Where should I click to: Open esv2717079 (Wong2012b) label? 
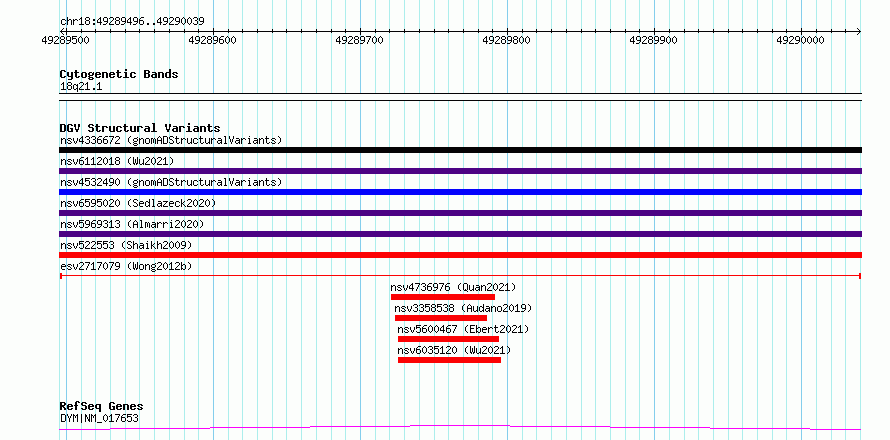coord(126,266)
